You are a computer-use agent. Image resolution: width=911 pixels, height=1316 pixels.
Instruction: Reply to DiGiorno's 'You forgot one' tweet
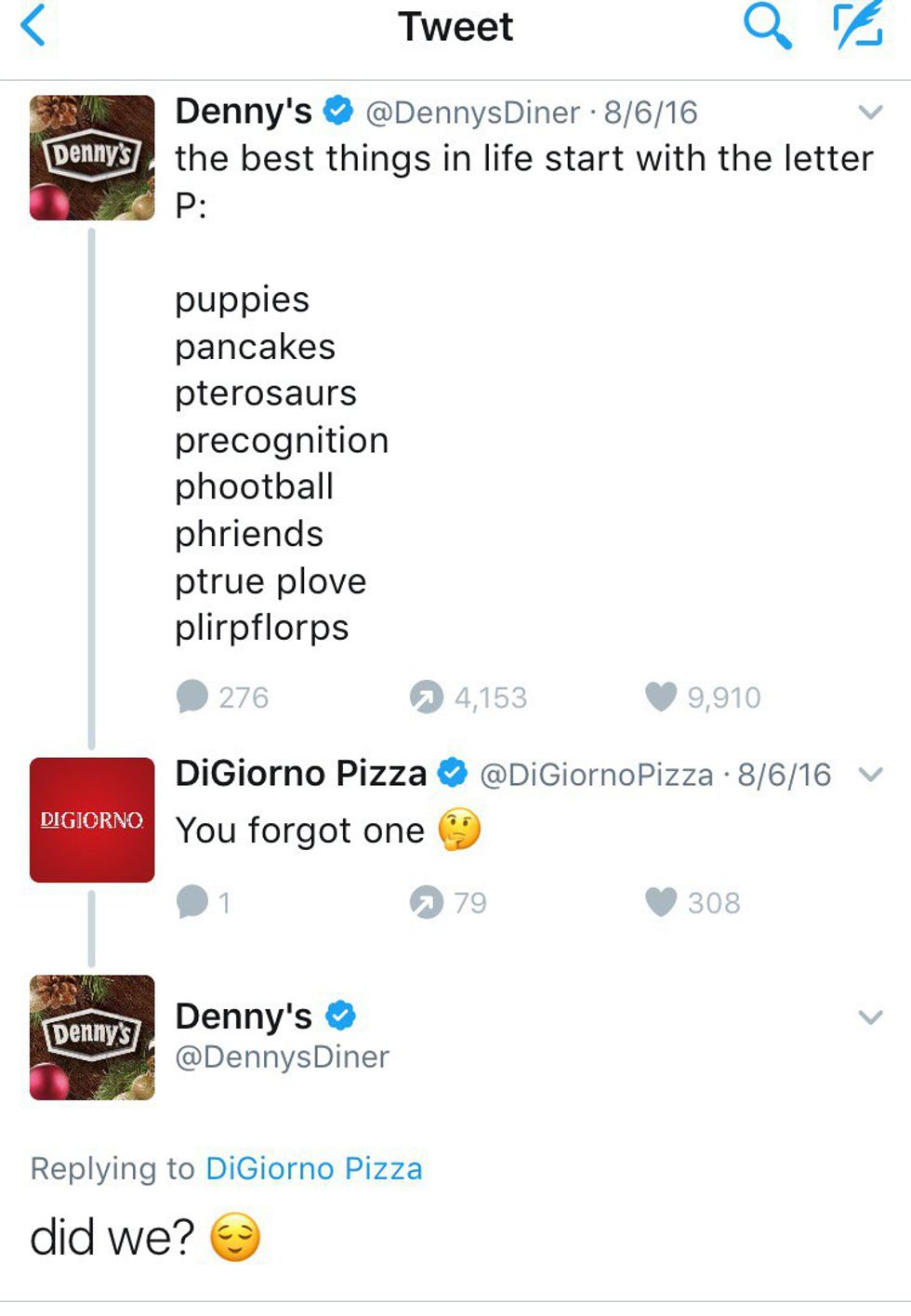(x=192, y=902)
